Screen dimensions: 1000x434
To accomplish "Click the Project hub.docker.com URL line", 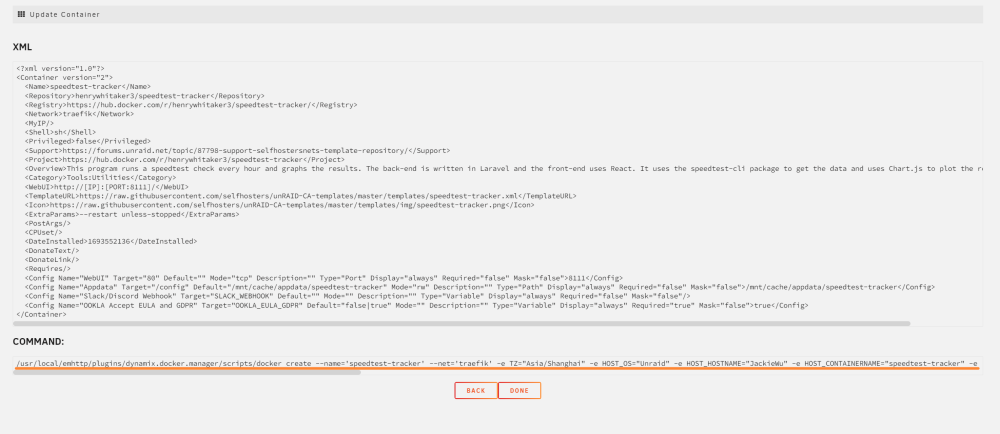I will (x=184, y=159).
